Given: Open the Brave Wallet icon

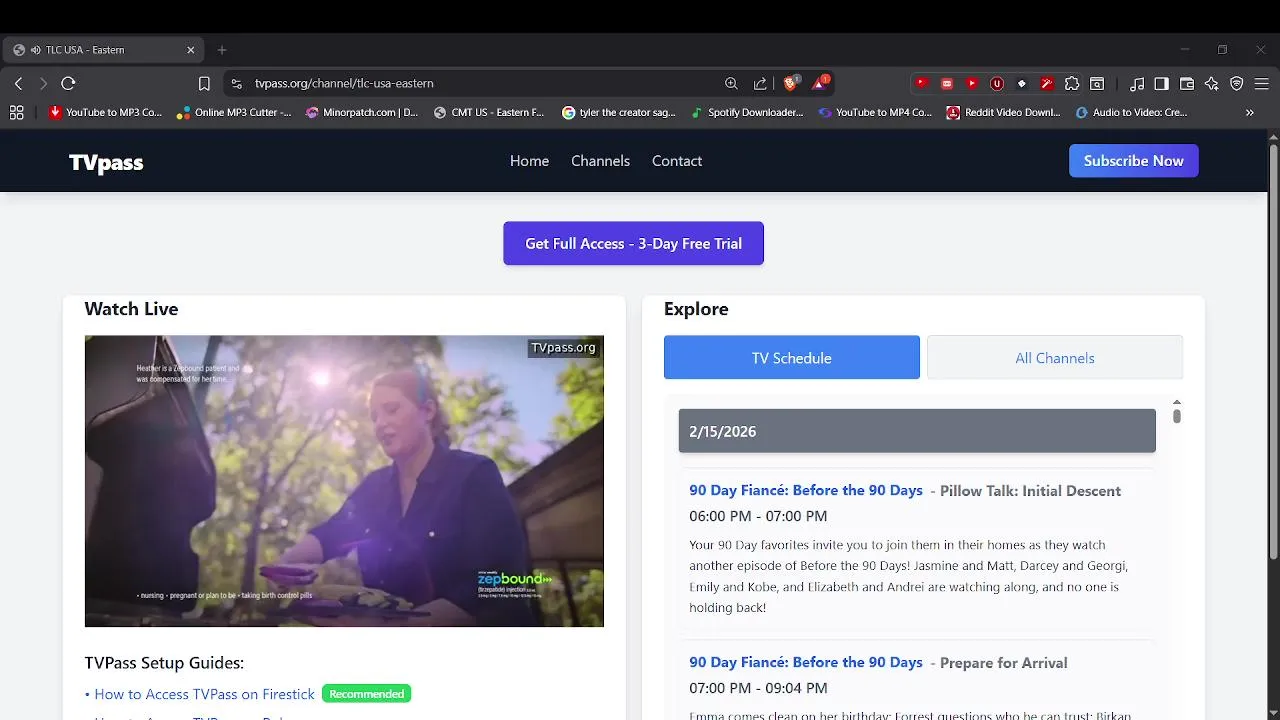Looking at the screenshot, I should (1187, 84).
